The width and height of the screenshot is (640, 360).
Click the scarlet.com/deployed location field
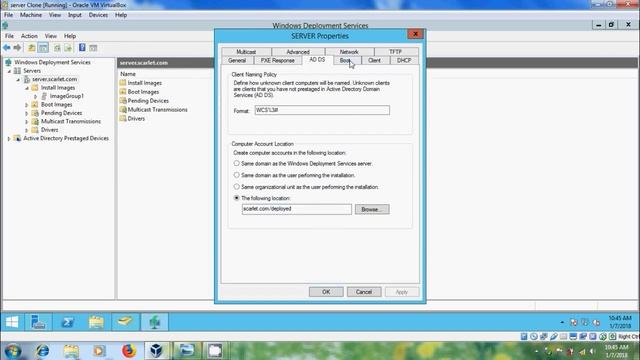297,209
